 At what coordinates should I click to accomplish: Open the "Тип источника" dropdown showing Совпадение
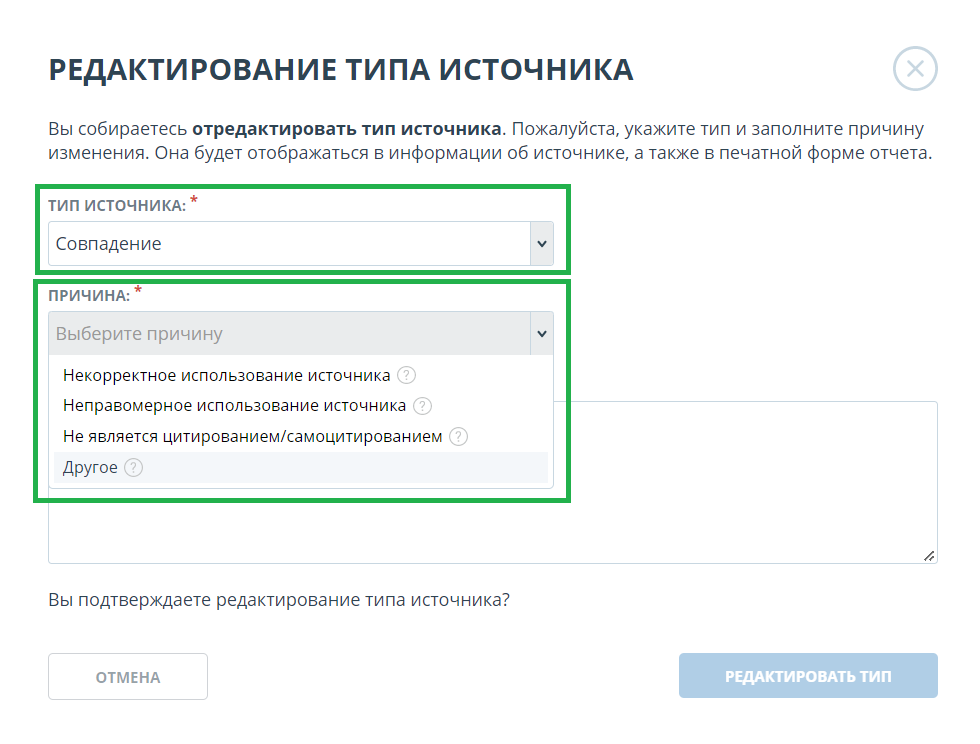pos(288,244)
